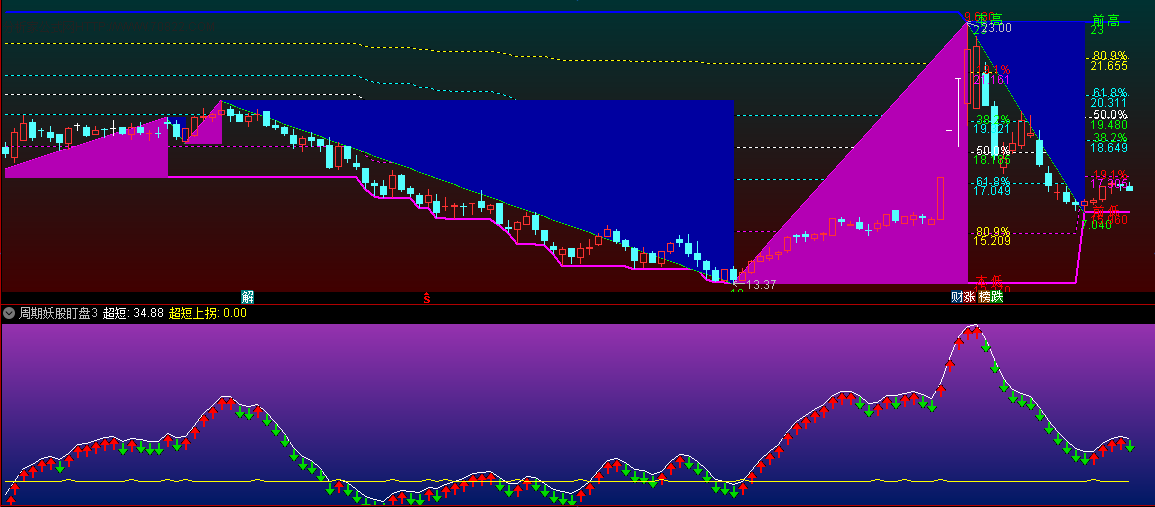Screen dimensions: 1155x507
Task: Open the 涨 marker icon
Action: pos(969,297)
